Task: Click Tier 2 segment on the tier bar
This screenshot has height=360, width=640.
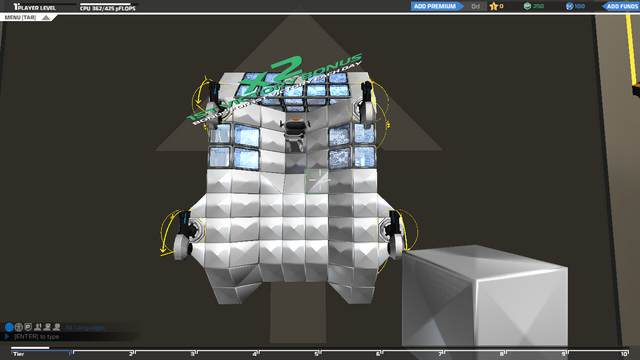Action: 103,353
